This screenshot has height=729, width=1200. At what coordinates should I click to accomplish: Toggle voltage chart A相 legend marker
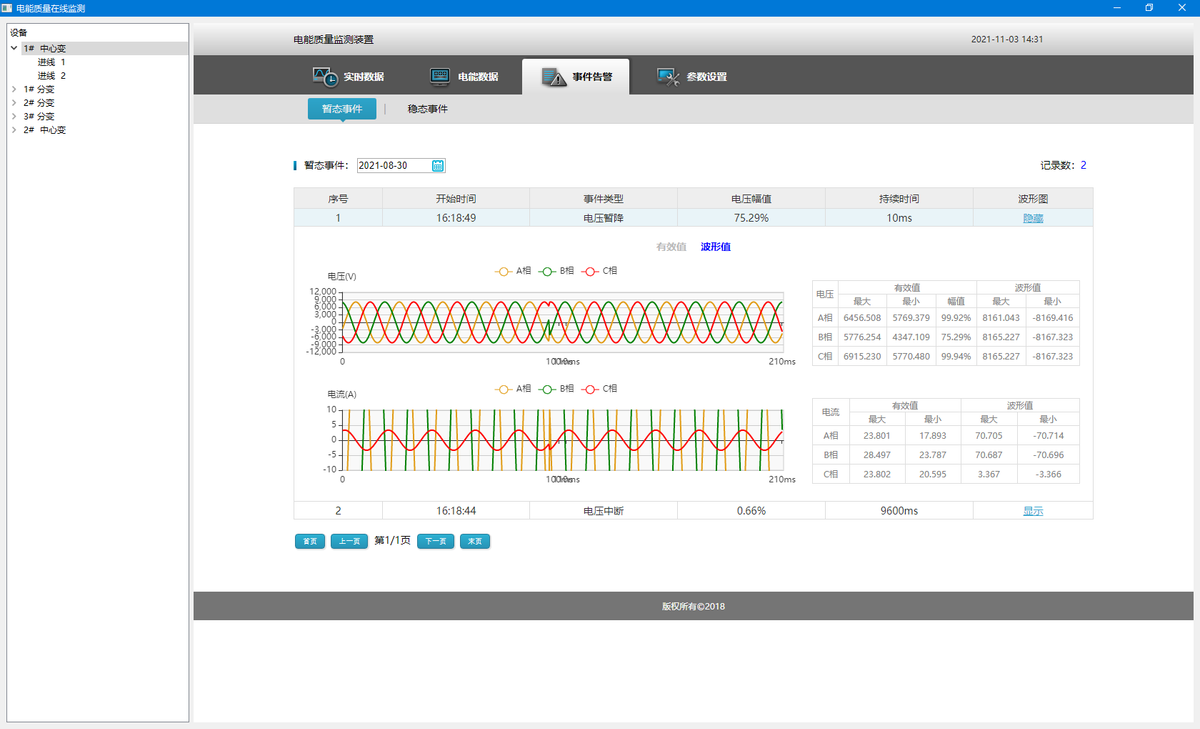(504, 270)
